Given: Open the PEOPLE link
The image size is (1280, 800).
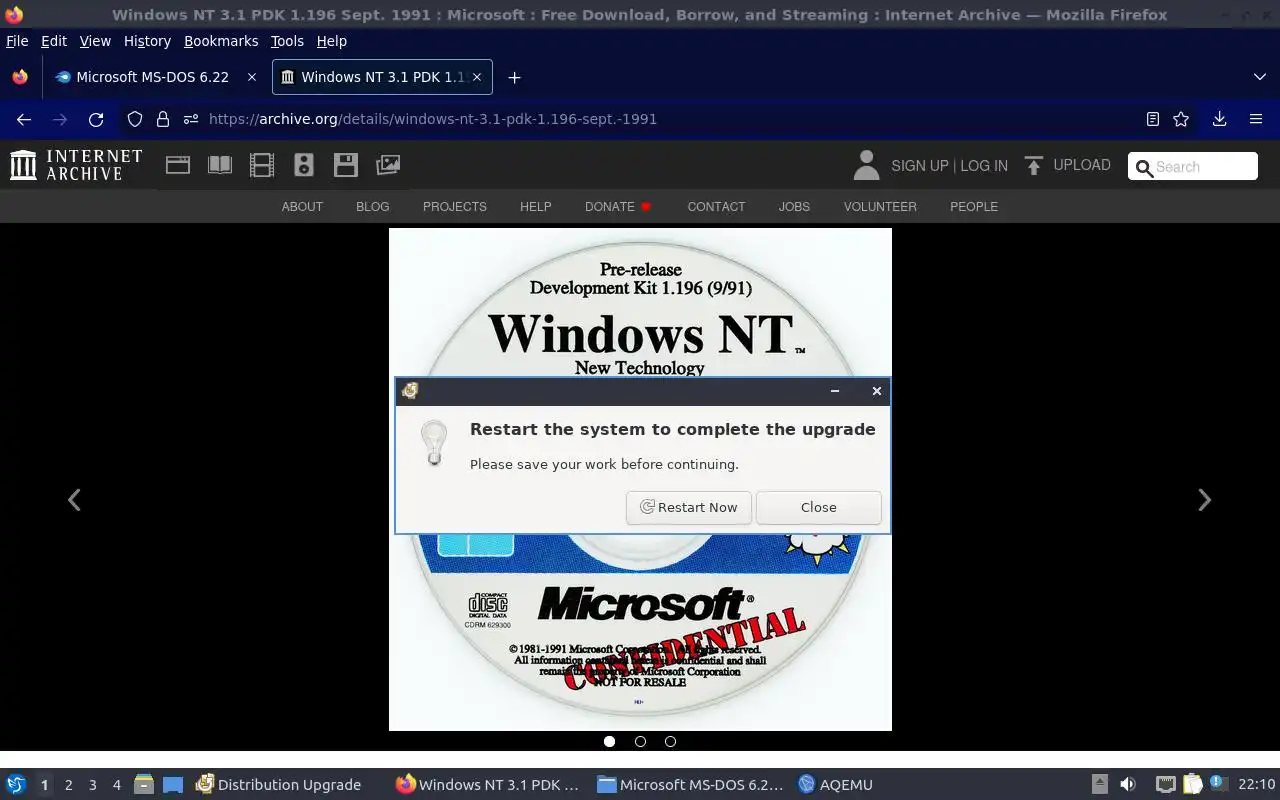Looking at the screenshot, I should tap(974, 206).
